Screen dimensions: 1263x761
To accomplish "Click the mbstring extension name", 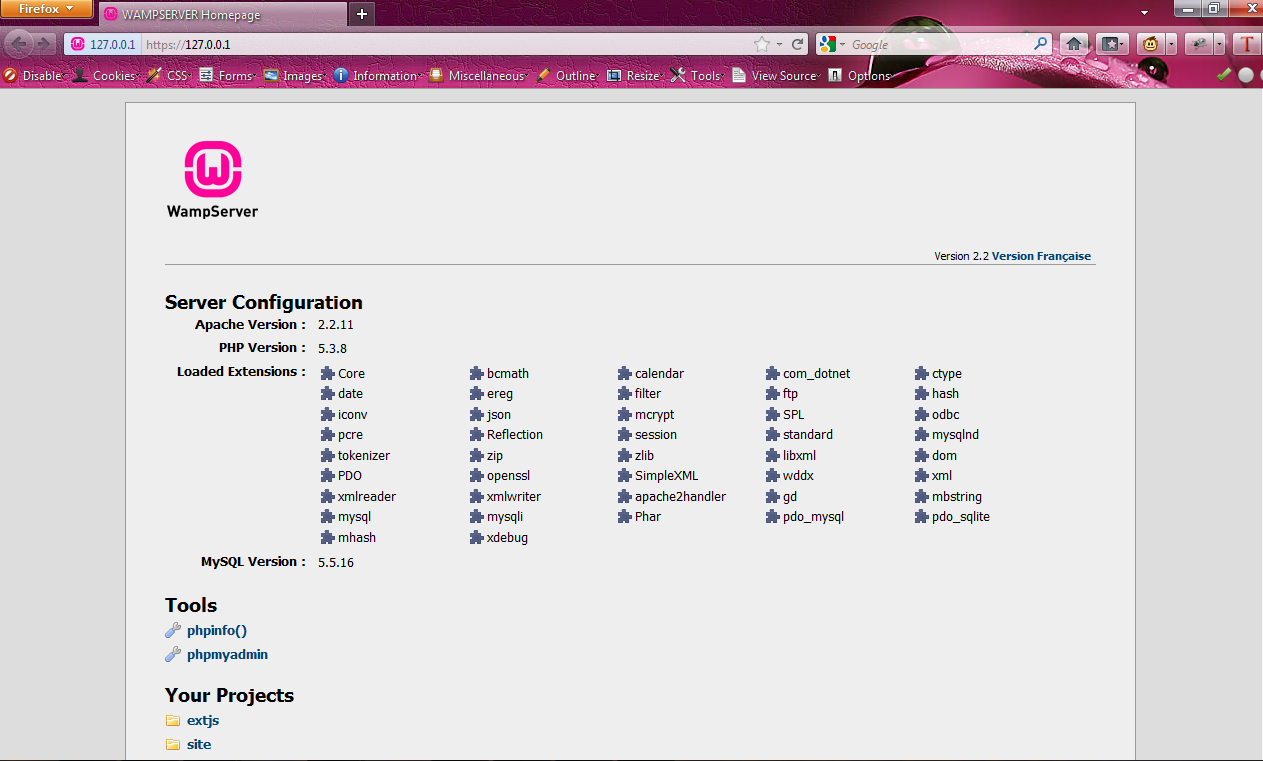I will click(957, 496).
